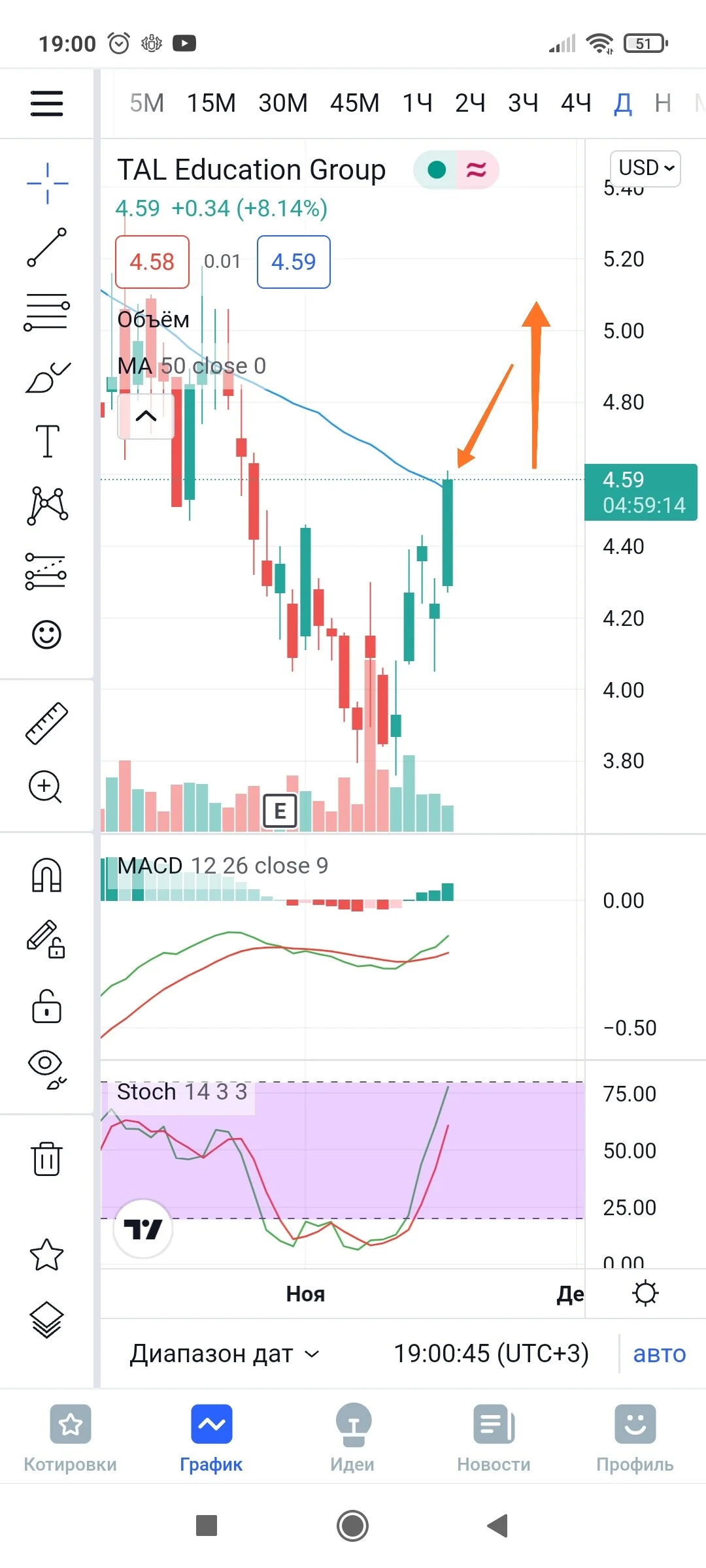The width and height of the screenshot is (706, 1568).
Task: Tap the TAL Education Group title
Action: tap(252, 170)
